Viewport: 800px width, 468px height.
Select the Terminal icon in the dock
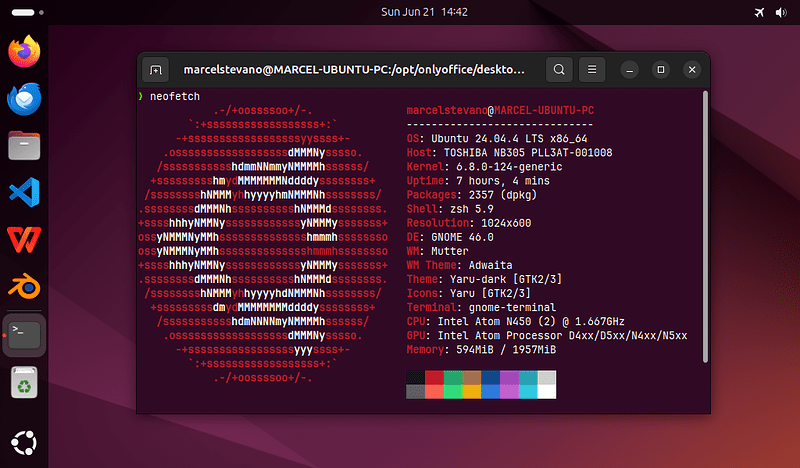pos(24,335)
